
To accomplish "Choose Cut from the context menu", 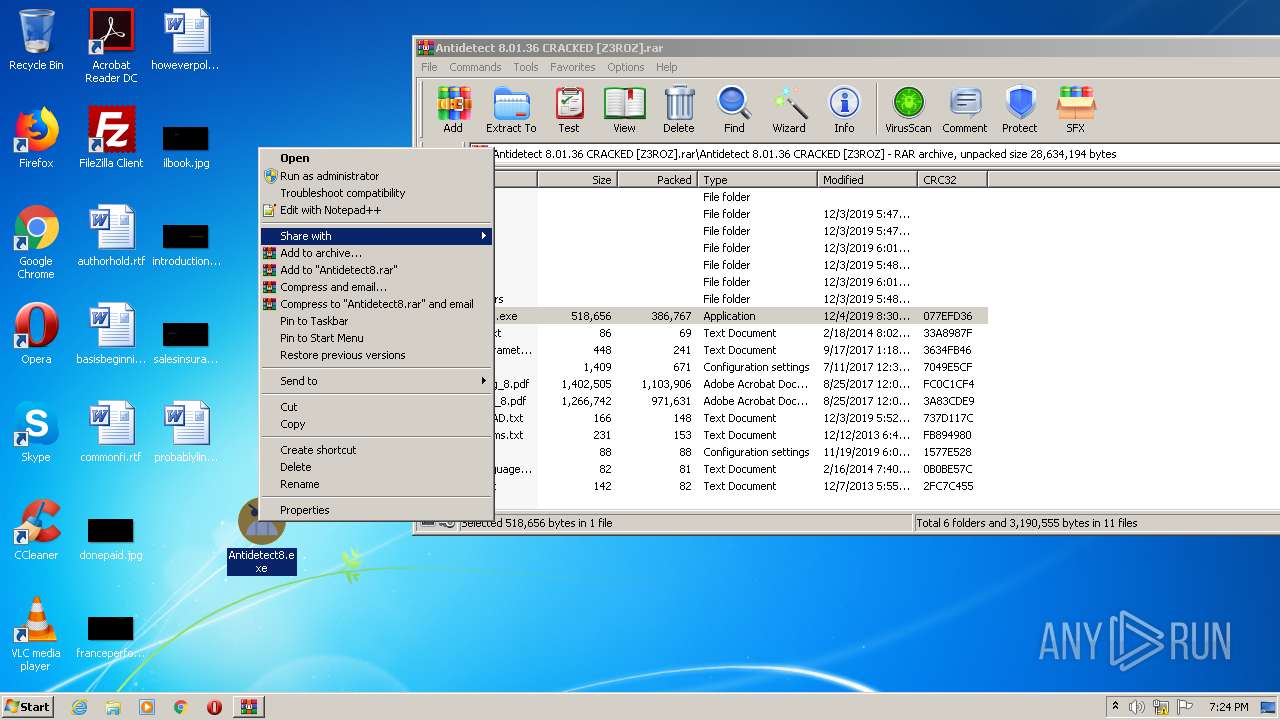I will point(376,407).
